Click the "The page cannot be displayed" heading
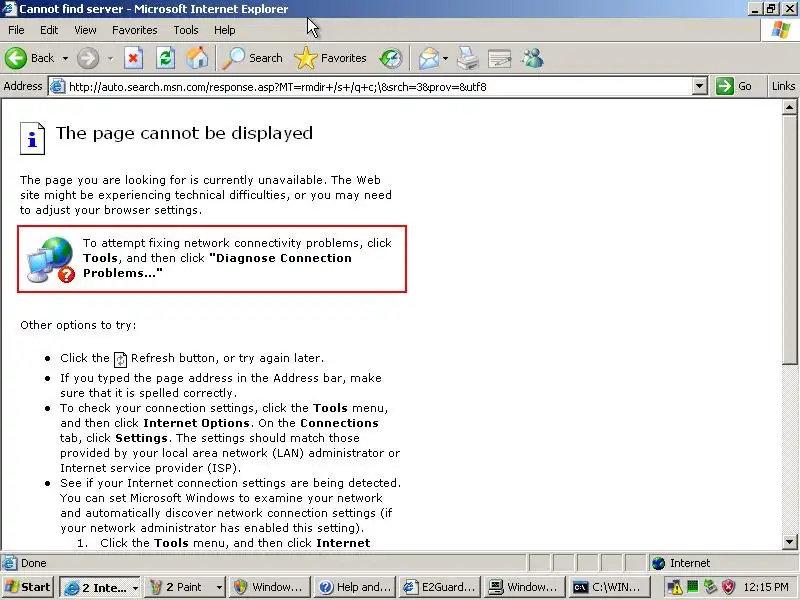The height and width of the screenshot is (600, 800). click(184, 133)
